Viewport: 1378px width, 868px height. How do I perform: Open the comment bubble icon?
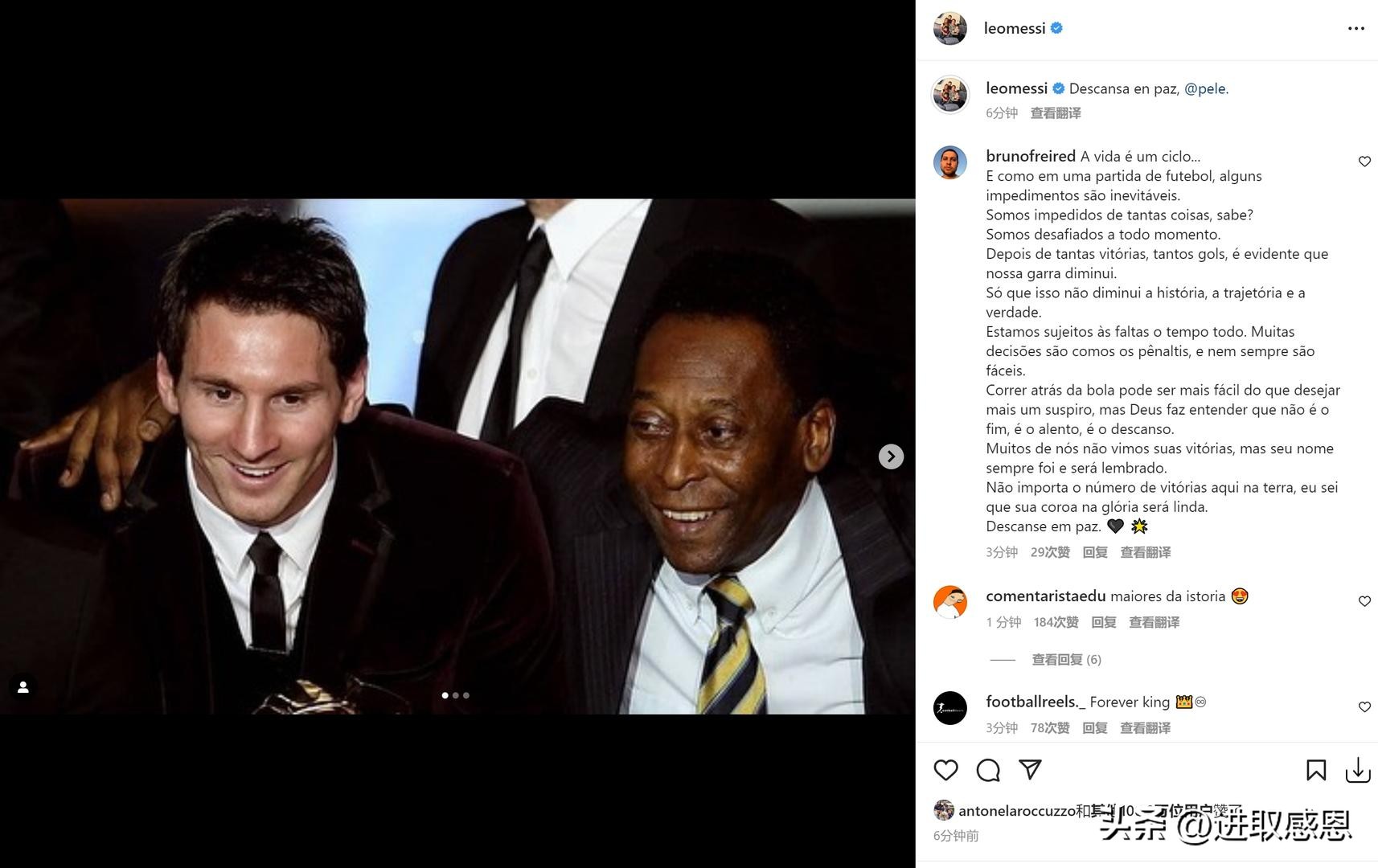(x=988, y=770)
